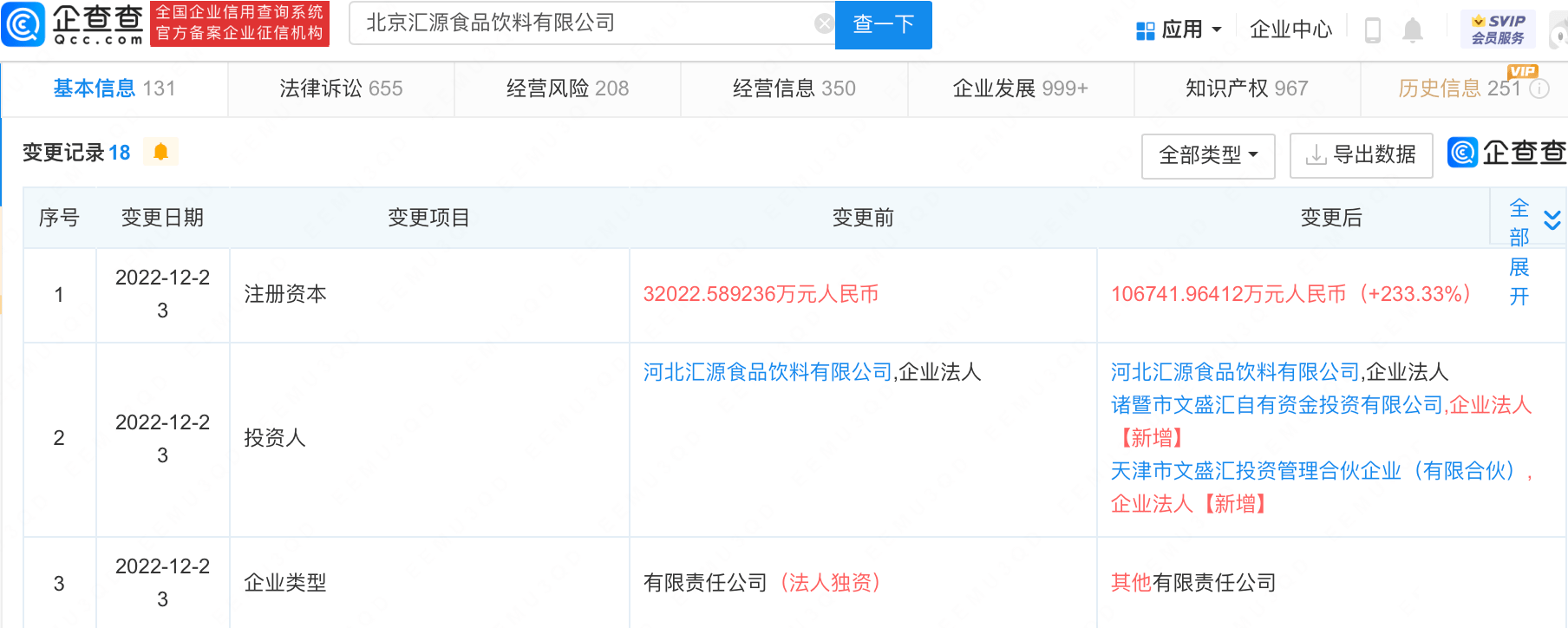Open the Qichacha logo home page

73,23
